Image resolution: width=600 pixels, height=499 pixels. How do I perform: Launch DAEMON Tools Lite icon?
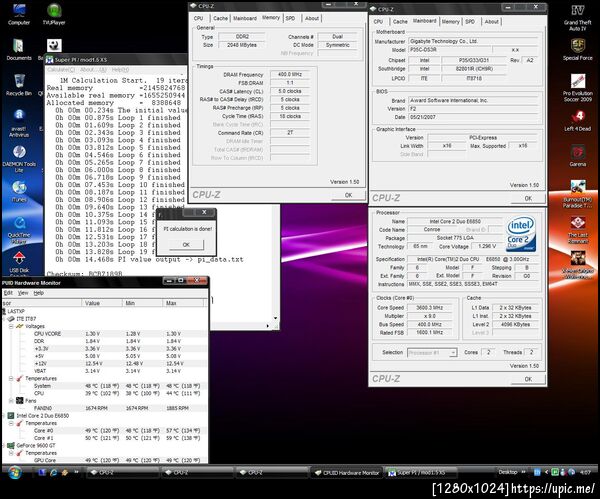18,158
